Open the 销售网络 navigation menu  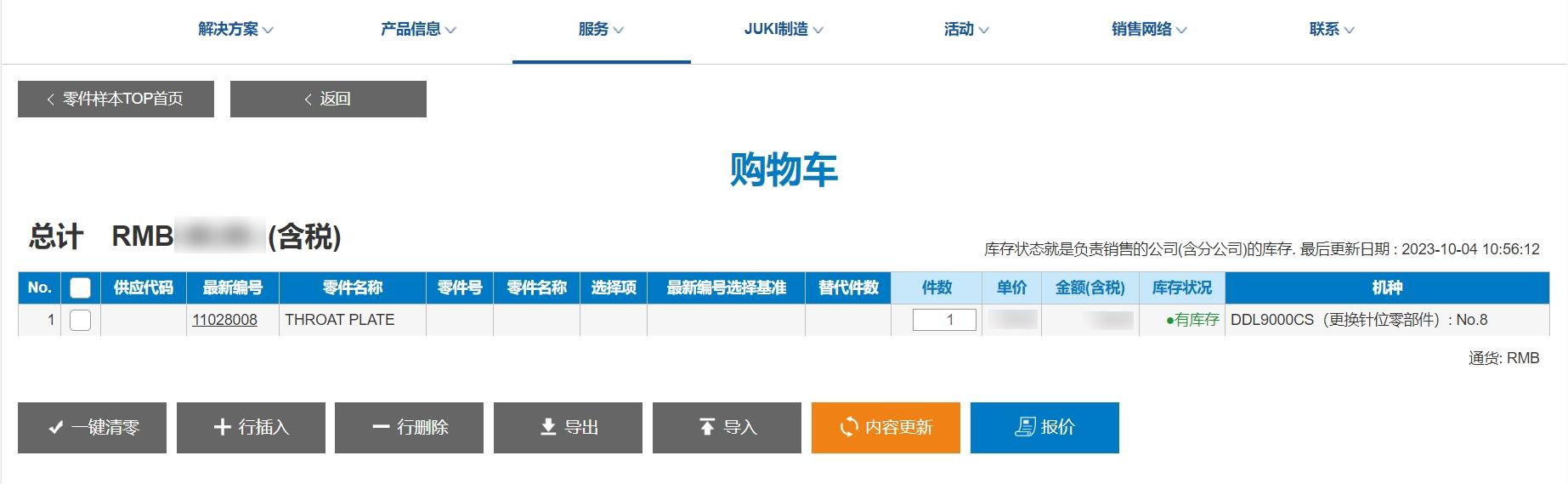click(1148, 30)
